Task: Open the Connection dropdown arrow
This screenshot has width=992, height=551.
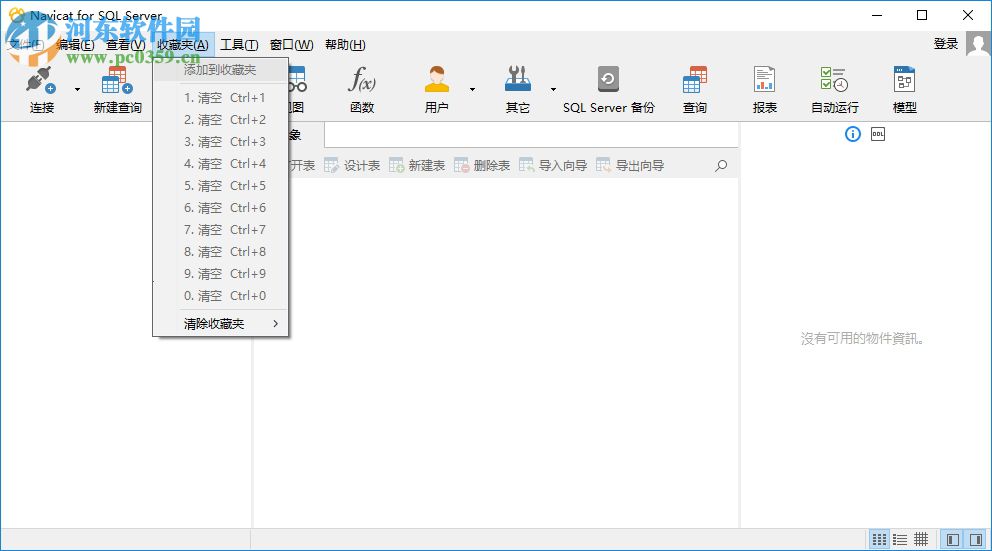Action: (x=77, y=90)
